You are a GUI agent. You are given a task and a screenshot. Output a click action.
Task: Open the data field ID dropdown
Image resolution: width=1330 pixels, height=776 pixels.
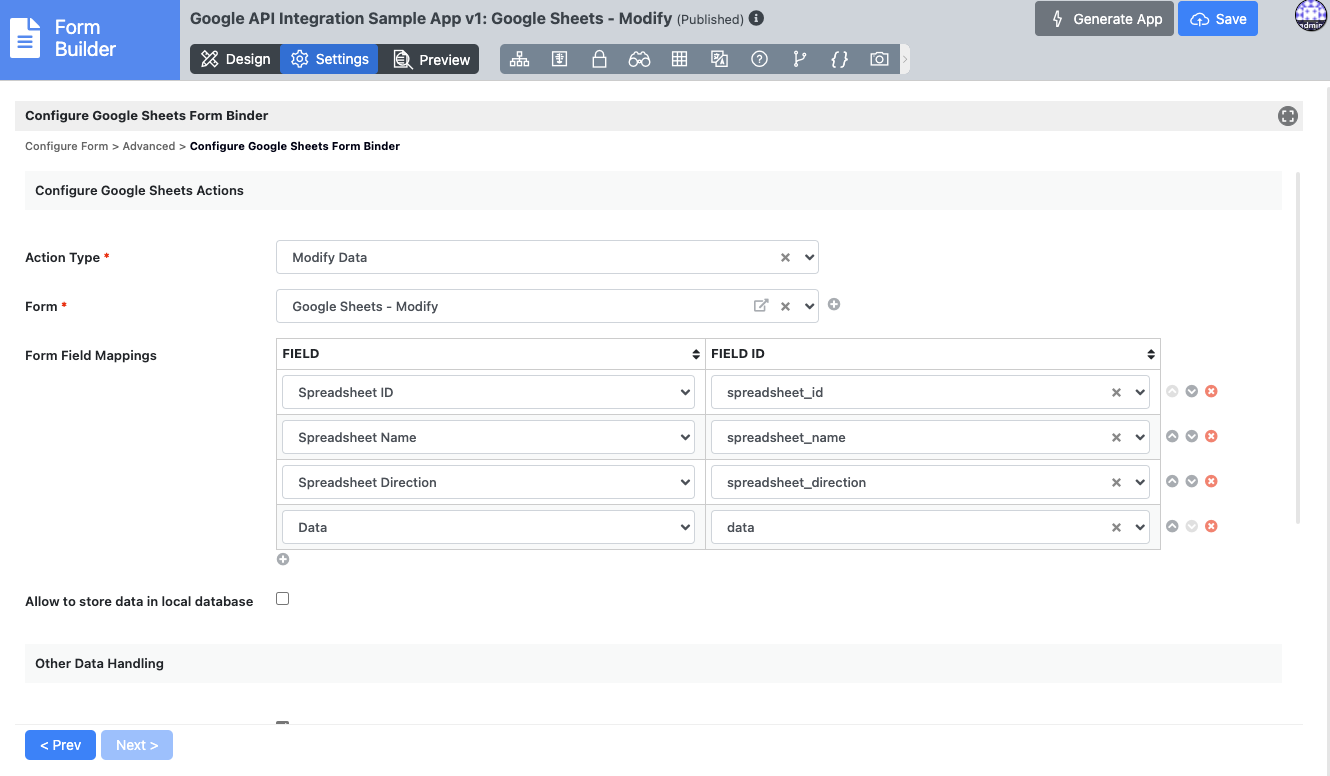coord(930,527)
